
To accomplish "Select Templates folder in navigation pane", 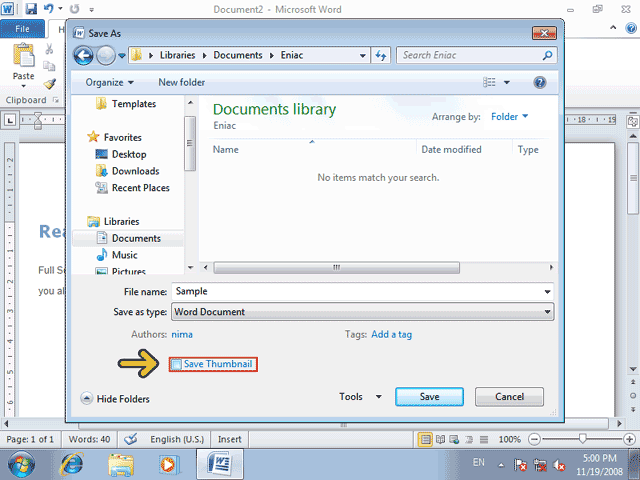I will [126, 104].
